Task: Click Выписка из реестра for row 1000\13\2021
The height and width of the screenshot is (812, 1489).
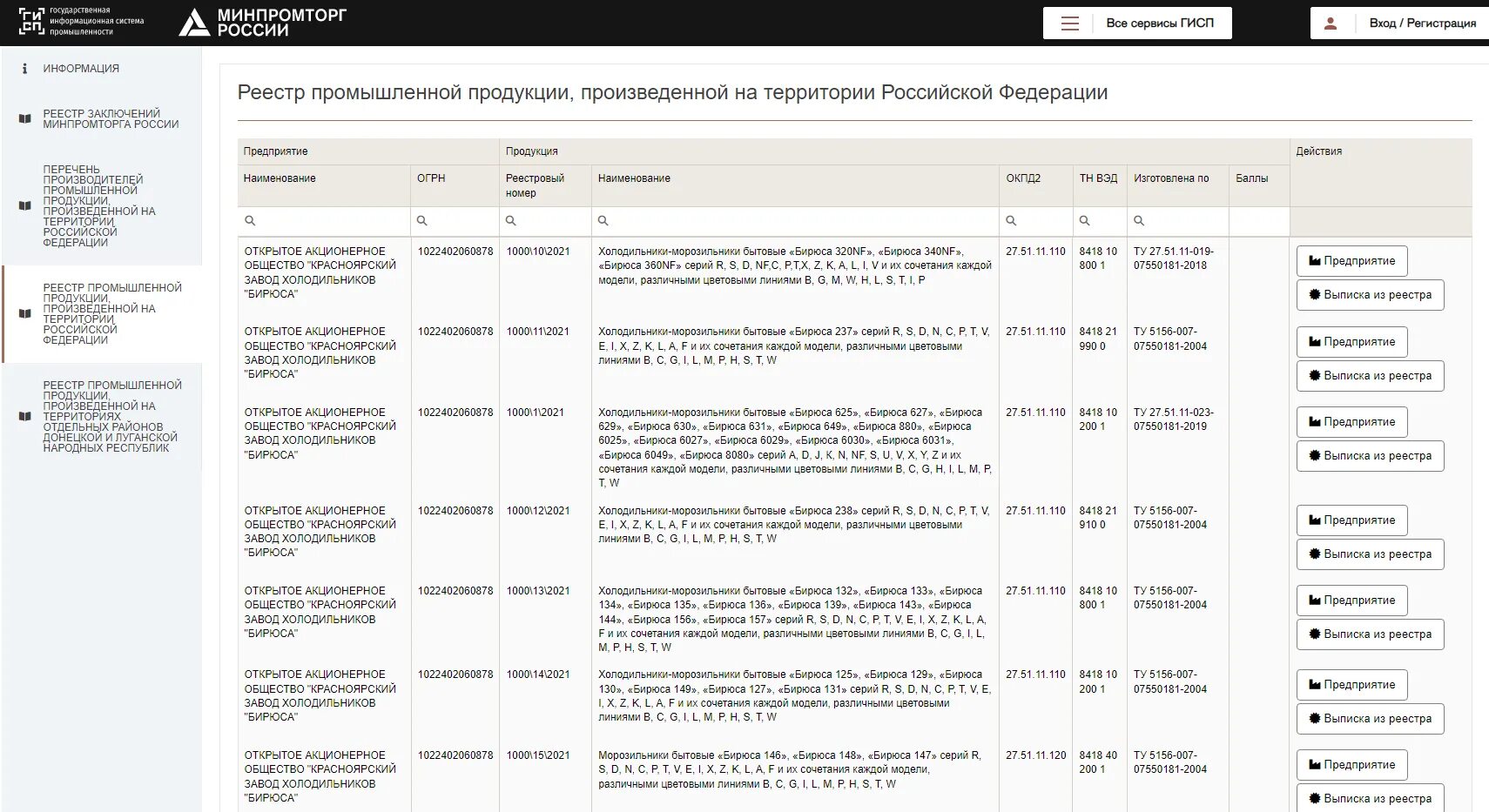Action: pos(1370,634)
